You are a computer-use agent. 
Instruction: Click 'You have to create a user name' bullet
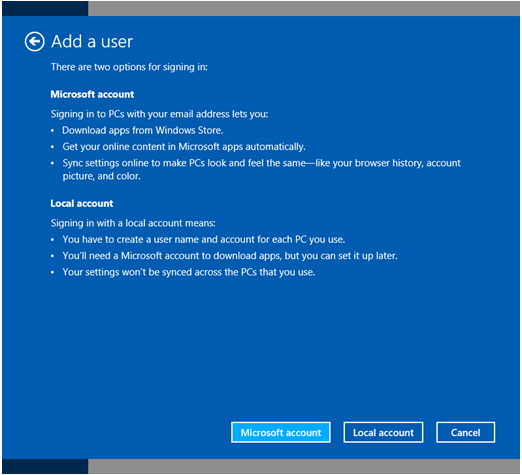coord(204,239)
